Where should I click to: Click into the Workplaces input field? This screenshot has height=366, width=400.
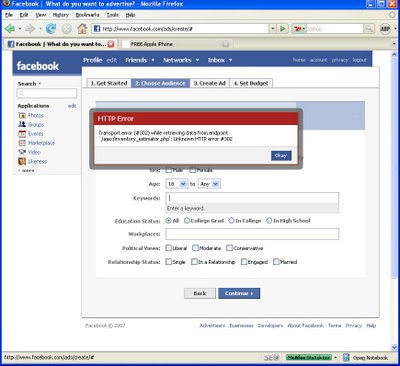tap(252, 234)
